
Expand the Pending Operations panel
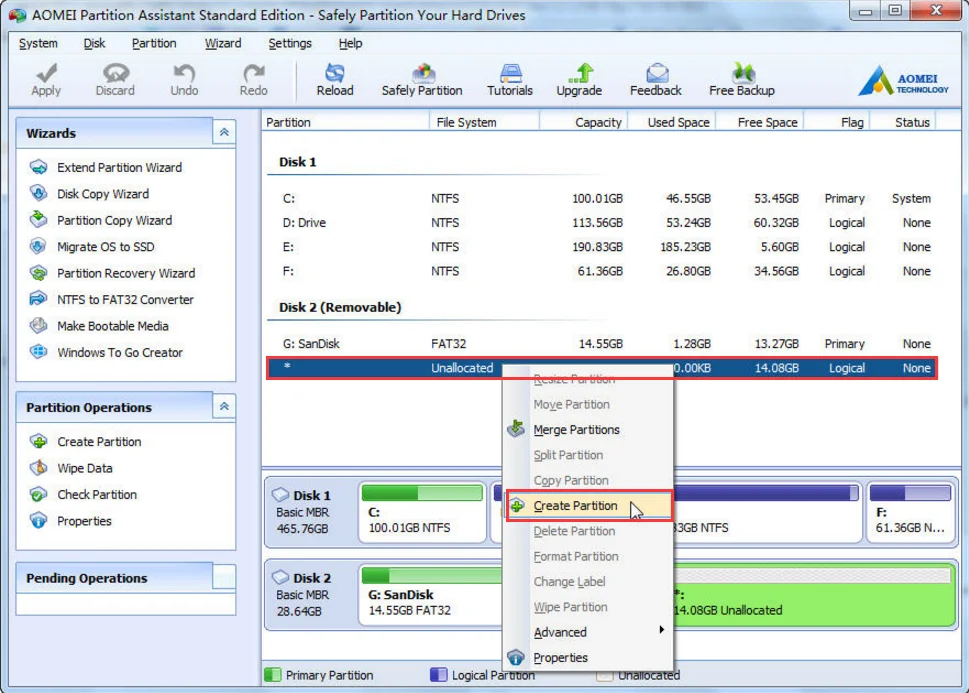[x=224, y=577]
